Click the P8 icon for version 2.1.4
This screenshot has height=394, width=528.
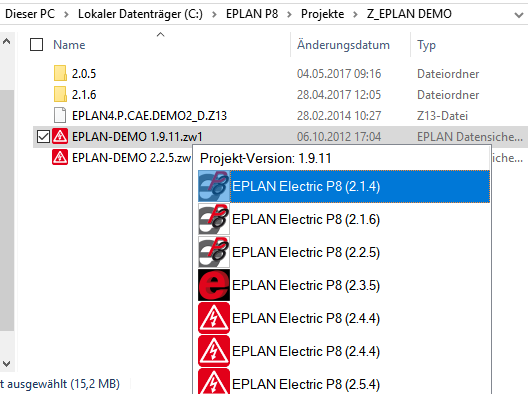pos(214,186)
